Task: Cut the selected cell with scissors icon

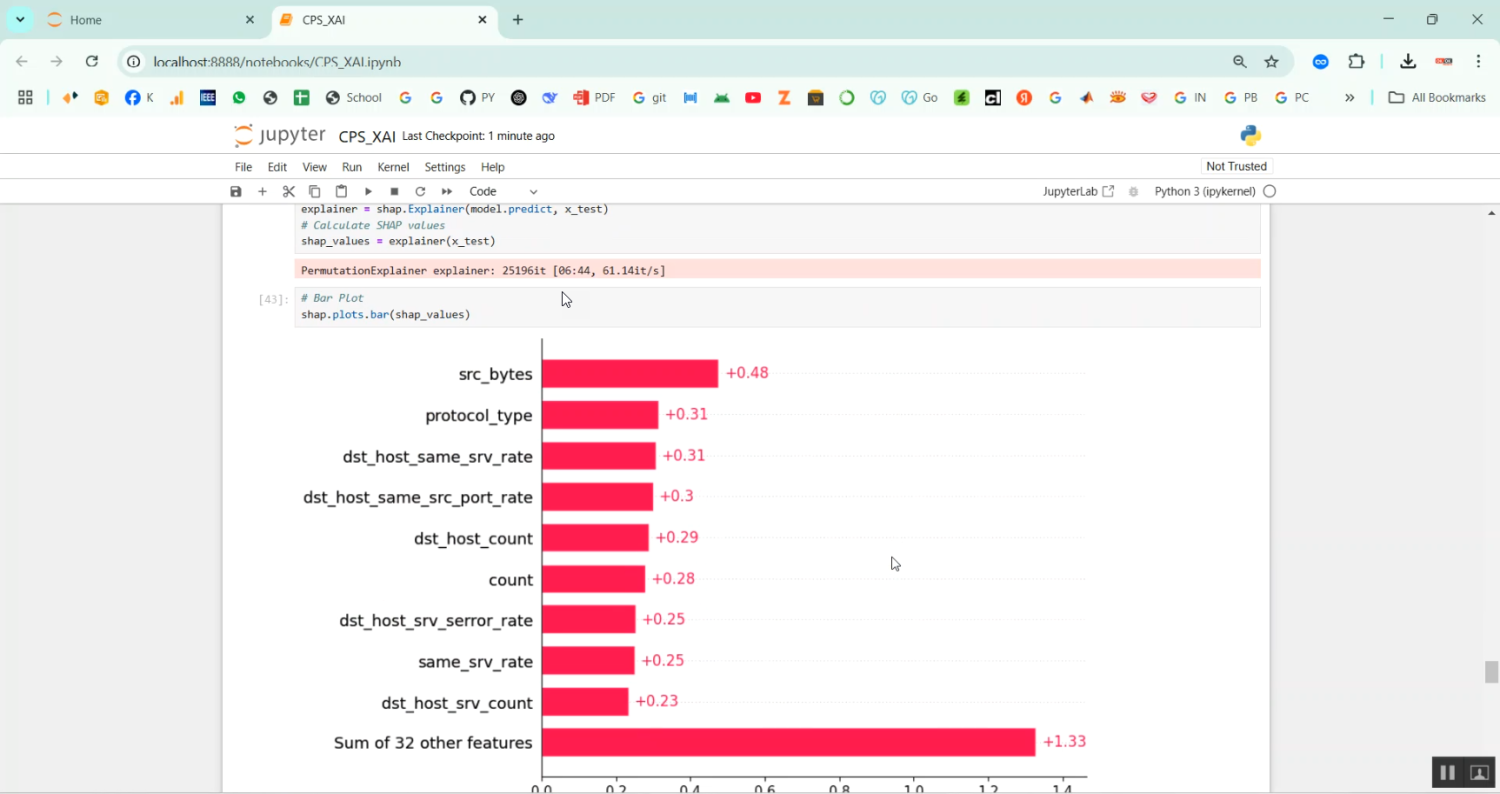Action: pyautogui.click(x=288, y=191)
